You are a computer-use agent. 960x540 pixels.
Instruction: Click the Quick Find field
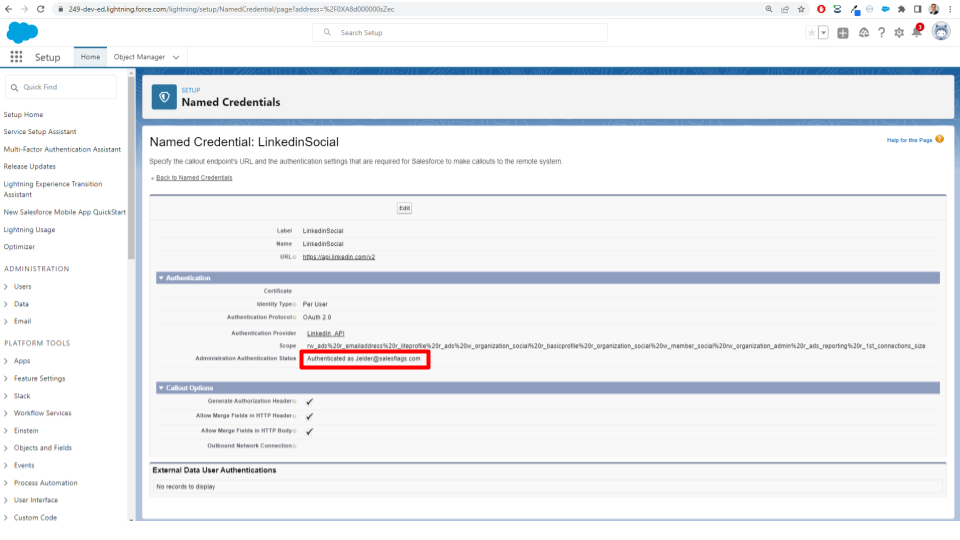[61, 87]
